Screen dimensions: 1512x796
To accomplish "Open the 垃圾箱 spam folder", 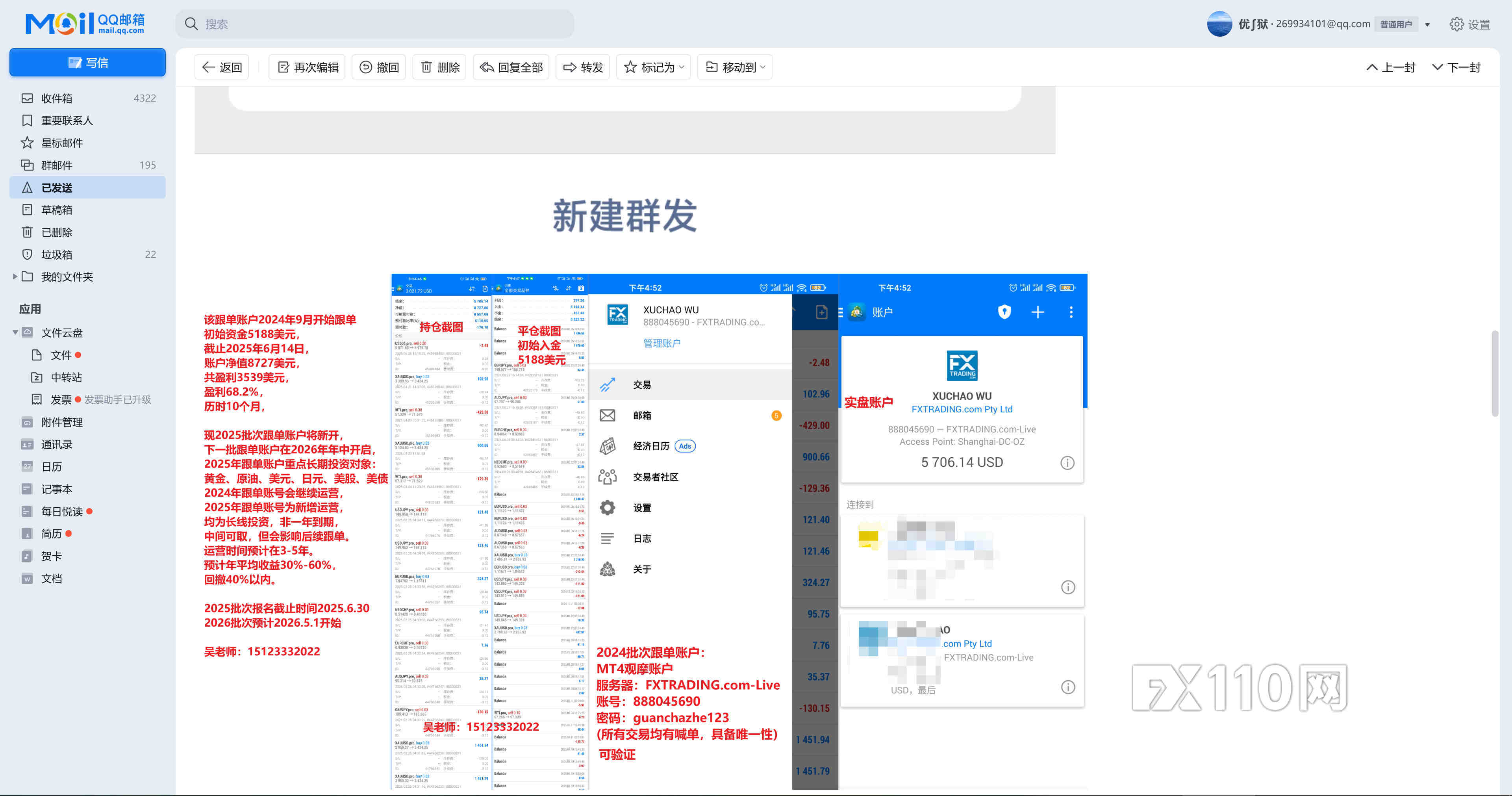I will pos(87,254).
